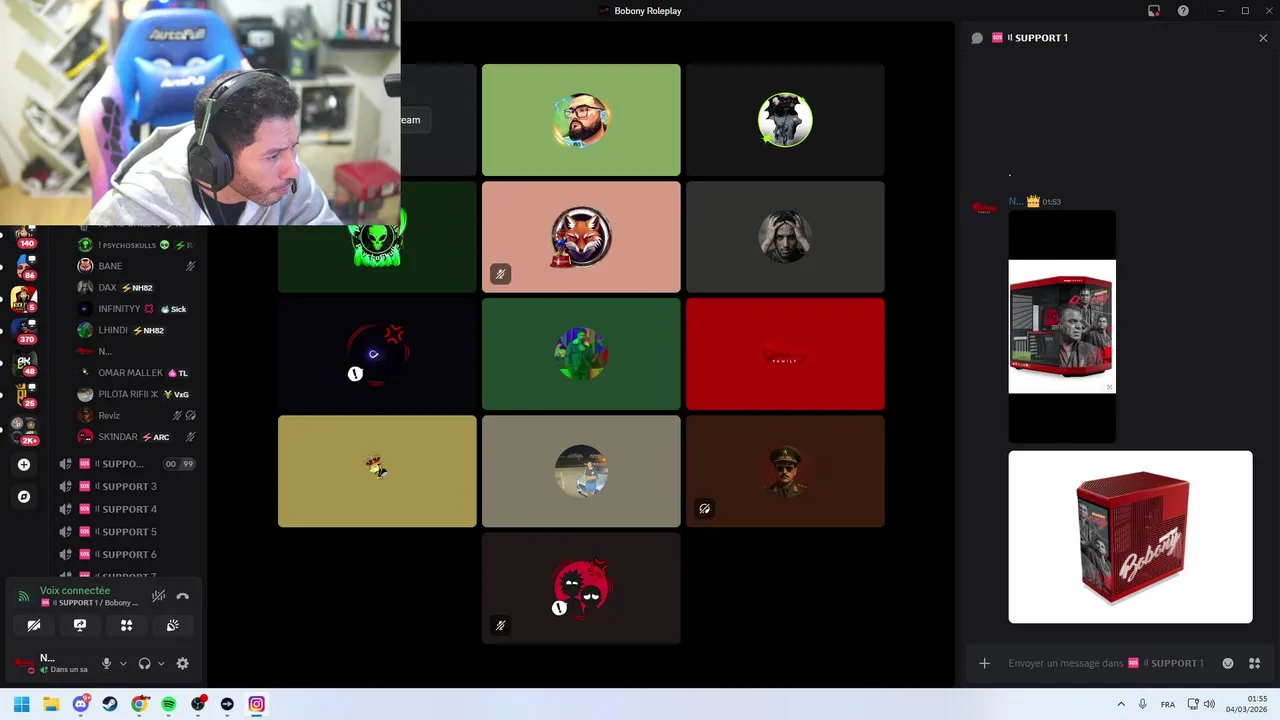Expand audio output options arrow
1280x720 pixels.
161,663
